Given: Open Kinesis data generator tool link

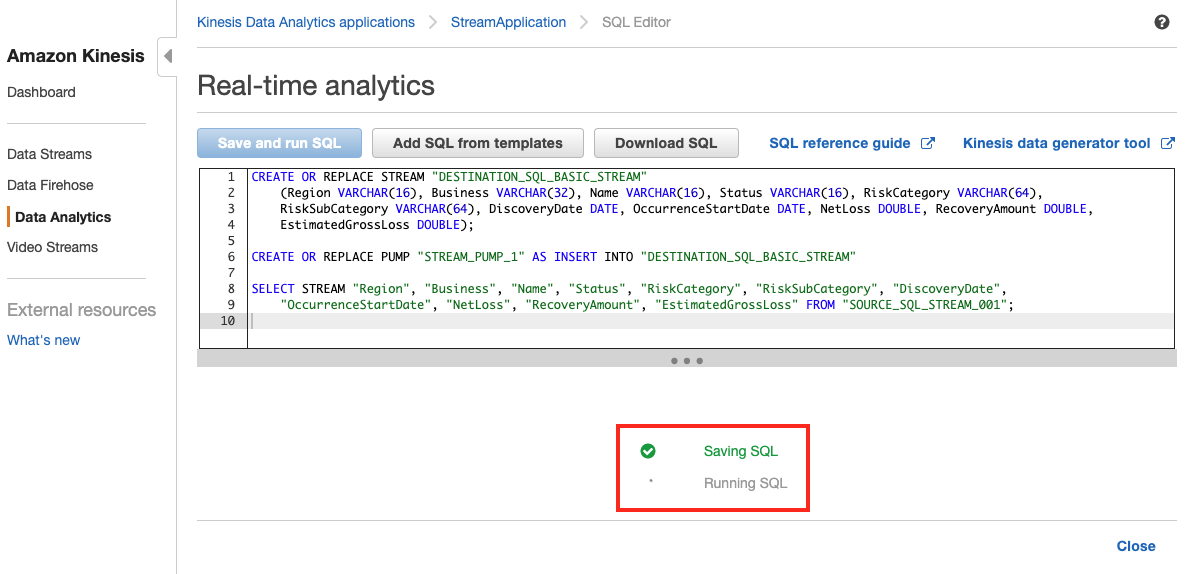Looking at the screenshot, I should (x=1057, y=144).
